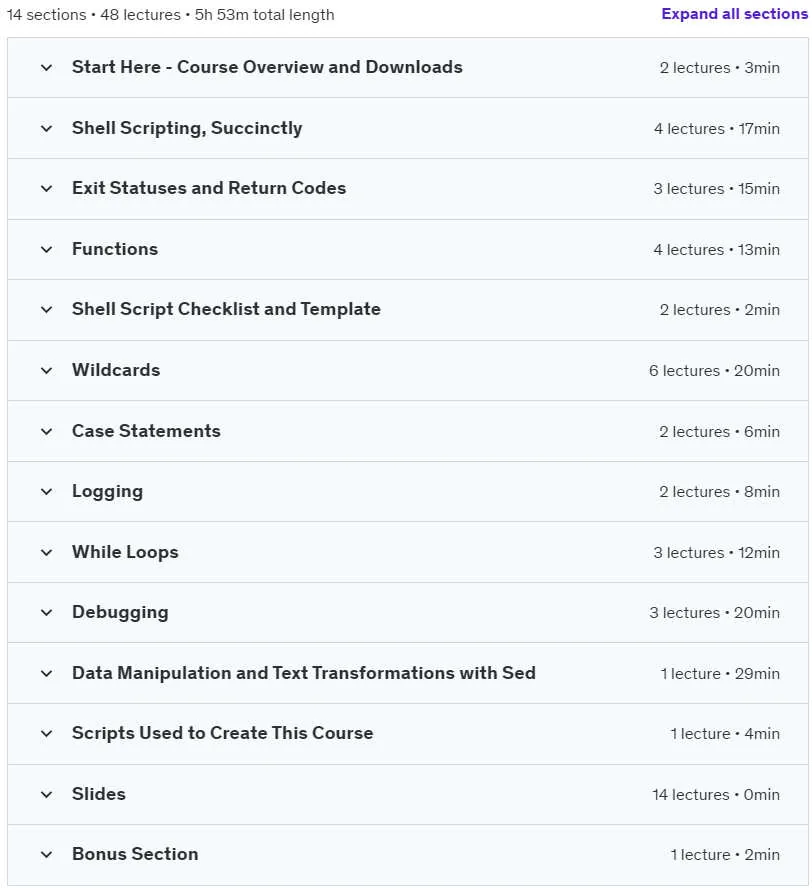The image size is (812, 888).
Task: Open Shell Scripting, Succinctly section title
Action: coord(187,128)
